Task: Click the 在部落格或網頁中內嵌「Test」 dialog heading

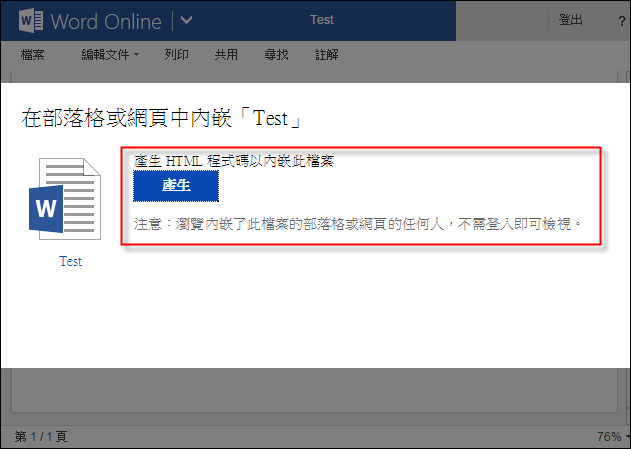Action: pos(161,118)
